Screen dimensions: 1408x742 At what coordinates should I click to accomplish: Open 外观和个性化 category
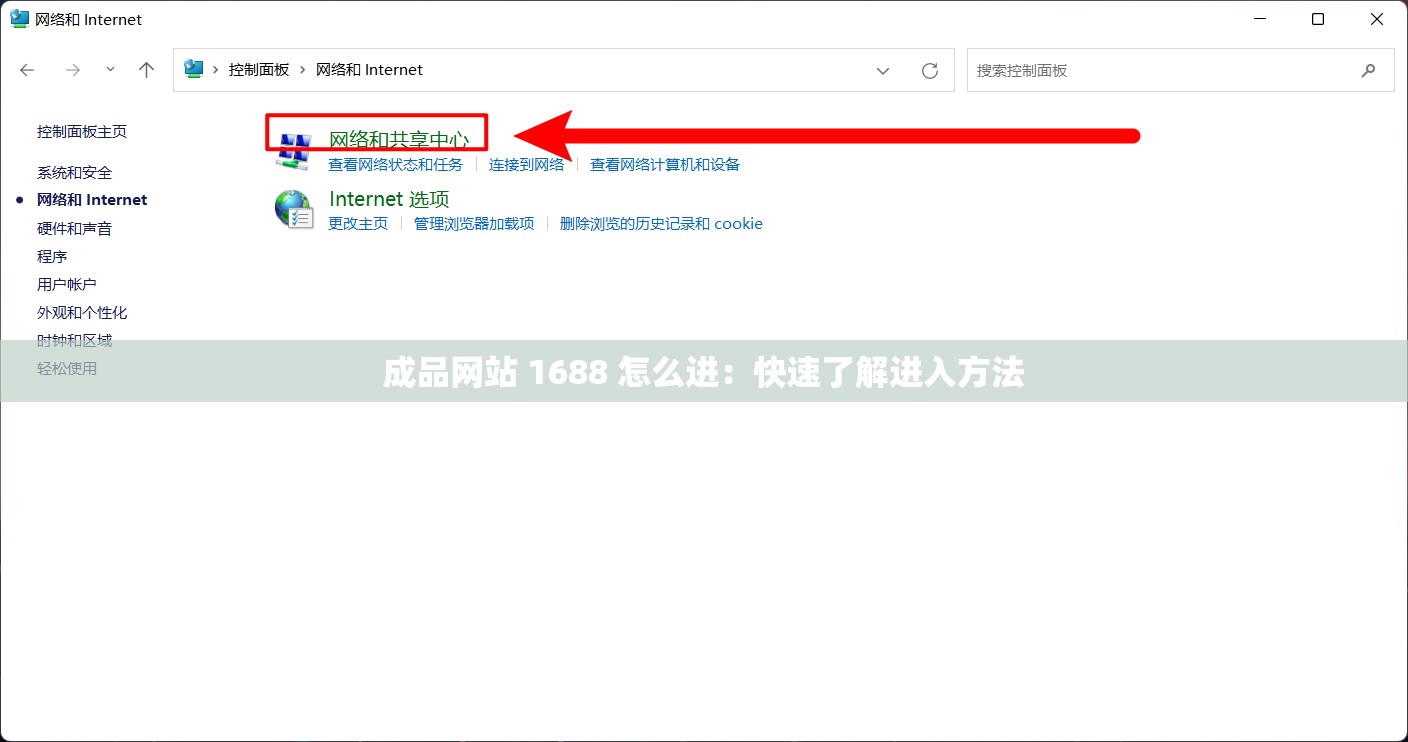(x=82, y=313)
